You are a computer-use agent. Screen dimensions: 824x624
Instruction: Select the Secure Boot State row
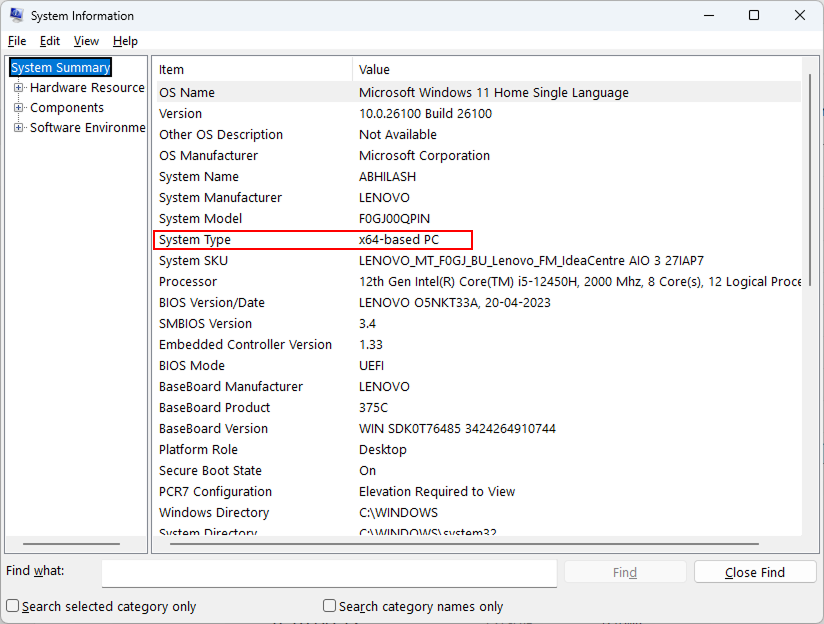[x=478, y=471]
